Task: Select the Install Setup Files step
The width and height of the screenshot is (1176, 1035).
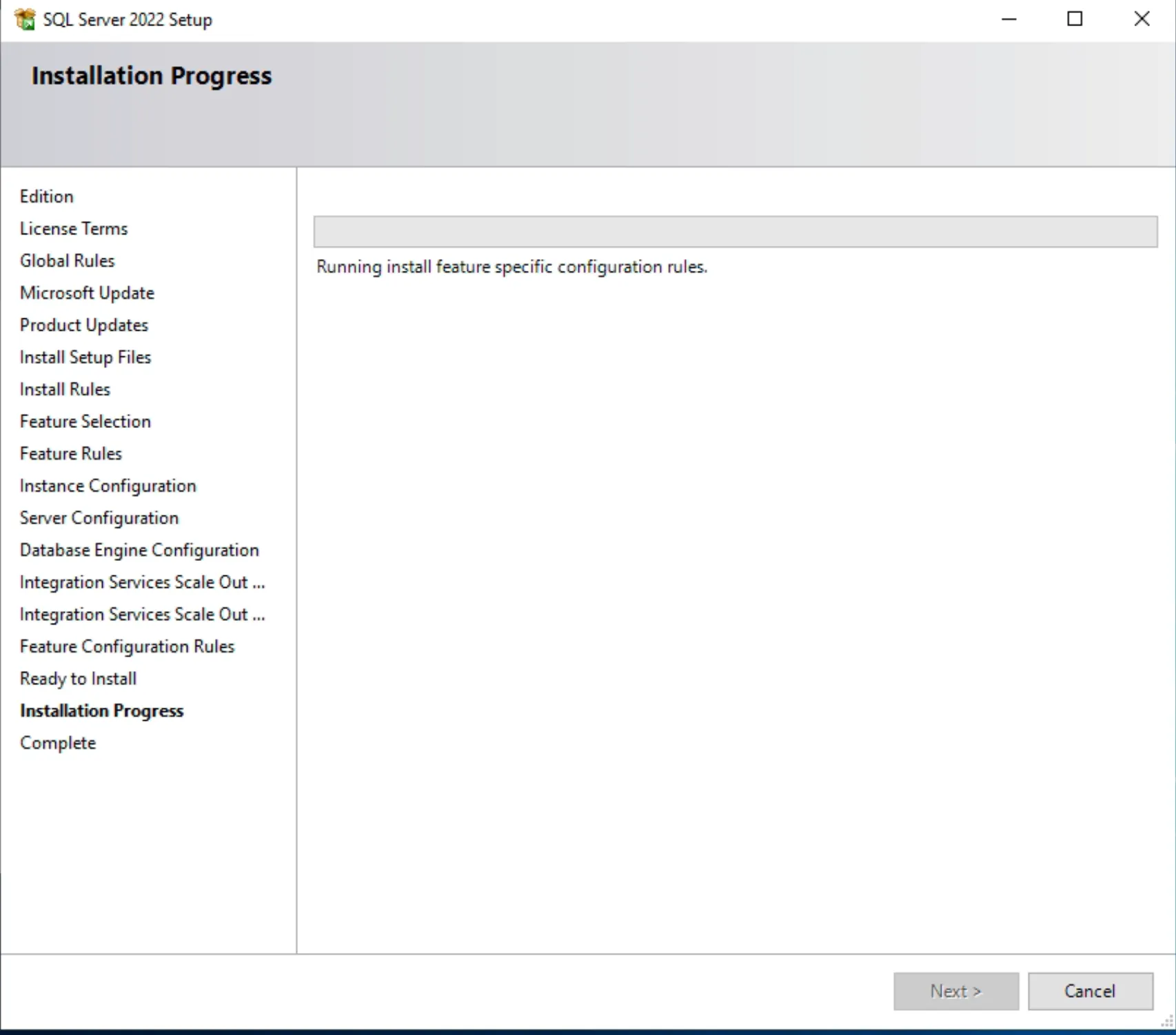Action: point(85,357)
